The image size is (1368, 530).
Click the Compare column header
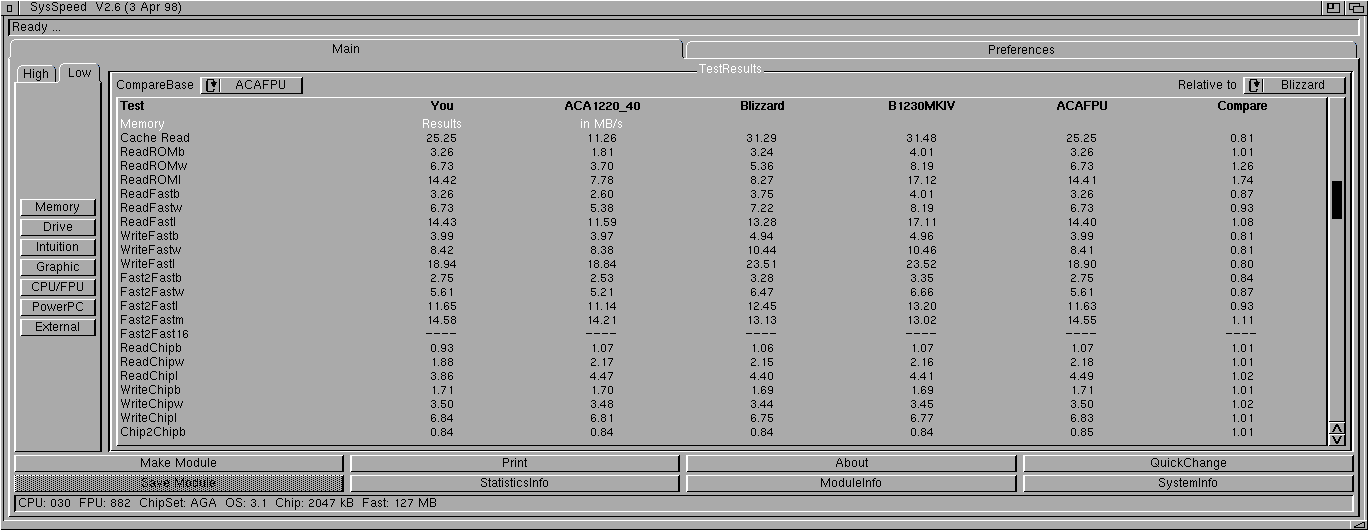1242,106
